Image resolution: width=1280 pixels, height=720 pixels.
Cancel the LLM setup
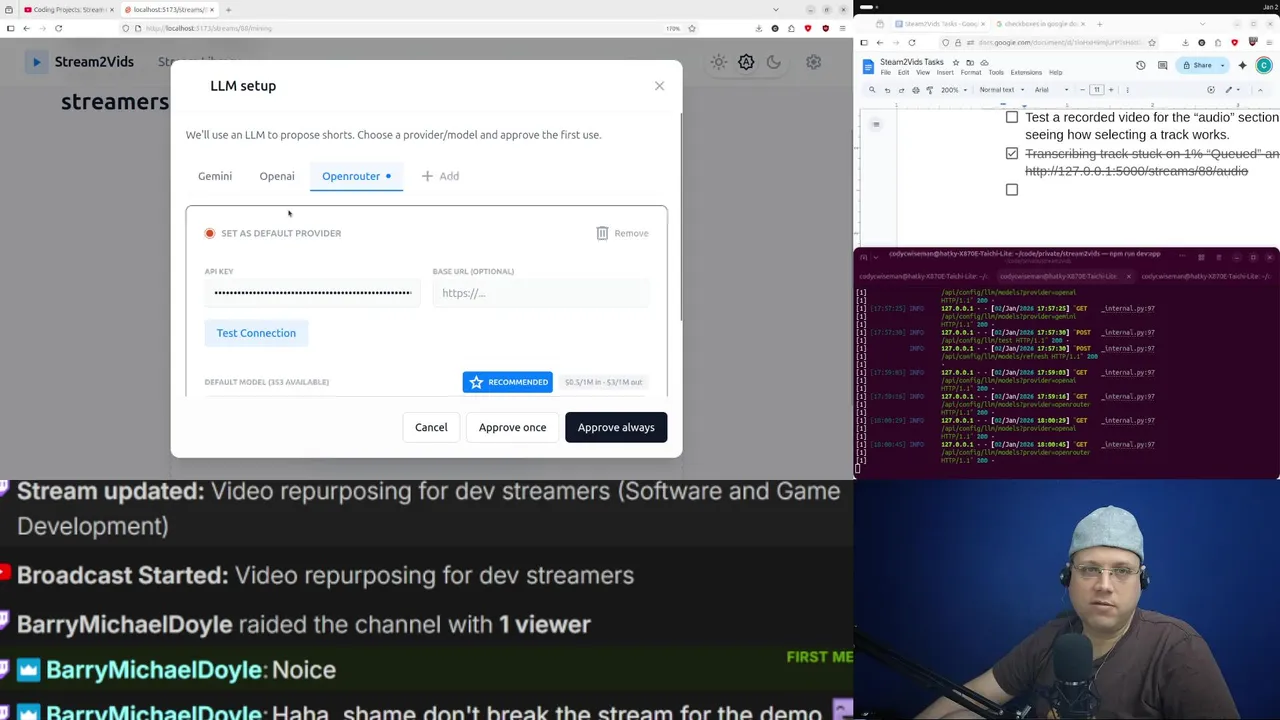tap(431, 427)
